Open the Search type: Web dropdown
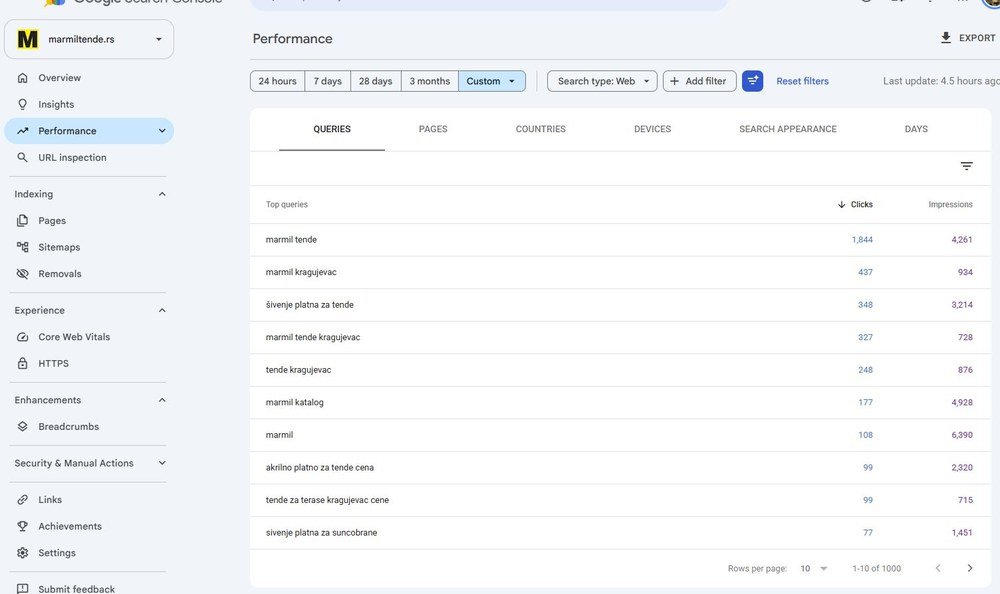The height and width of the screenshot is (594, 1000). (x=602, y=81)
